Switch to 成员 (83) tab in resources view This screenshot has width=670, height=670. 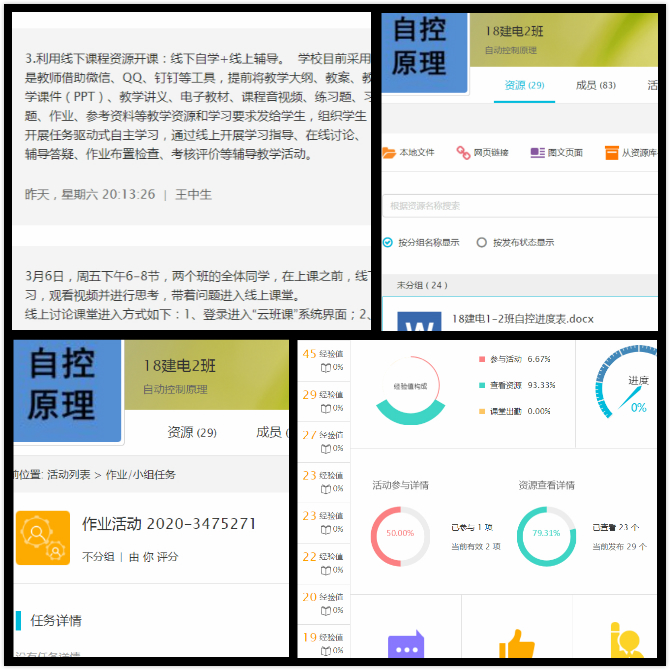point(595,85)
